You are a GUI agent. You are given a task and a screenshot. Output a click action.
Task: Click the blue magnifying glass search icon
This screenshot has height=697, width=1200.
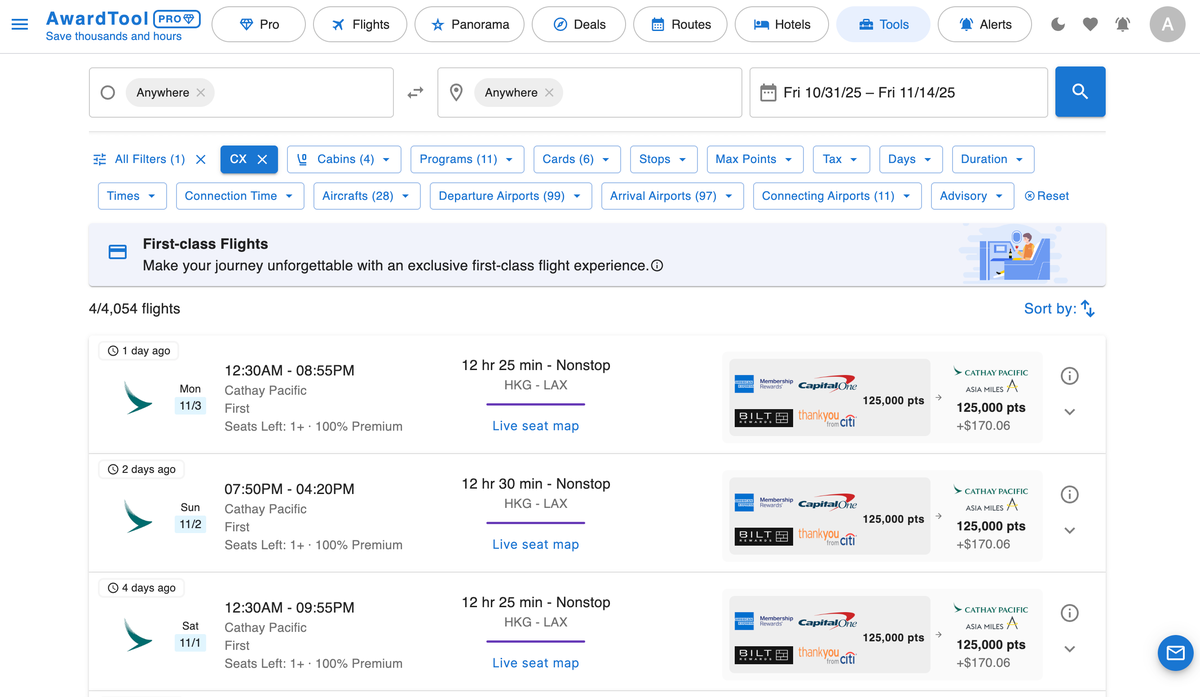click(1080, 90)
